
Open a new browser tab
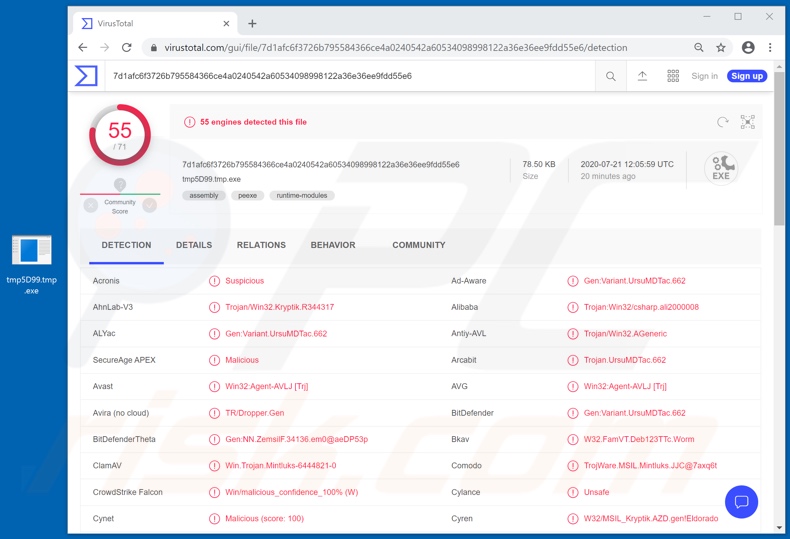252,23
